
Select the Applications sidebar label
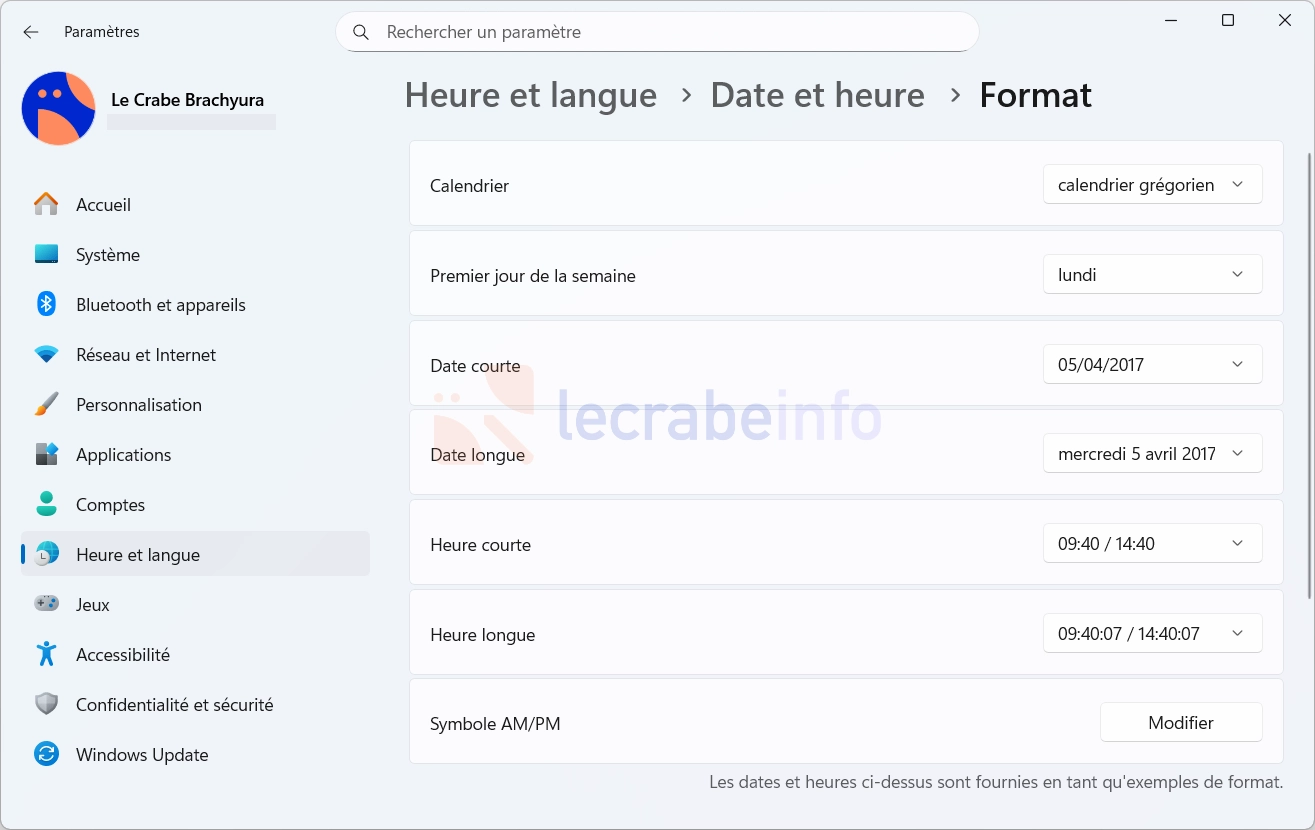[x=123, y=454]
